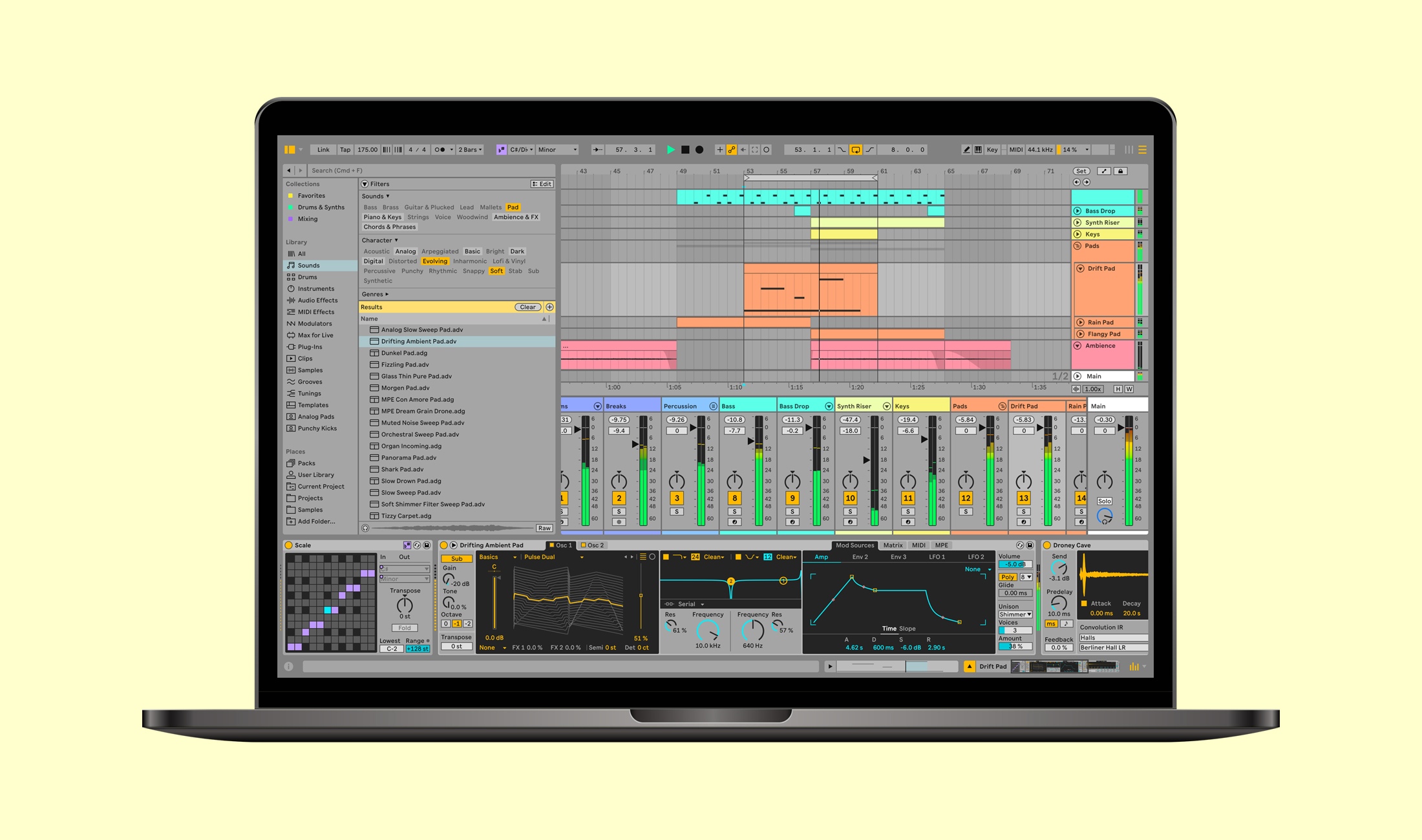Open the 2 Bars quantization dropdown
The width and height of the screenshot is (1422, 840).
tap(470, 149)
